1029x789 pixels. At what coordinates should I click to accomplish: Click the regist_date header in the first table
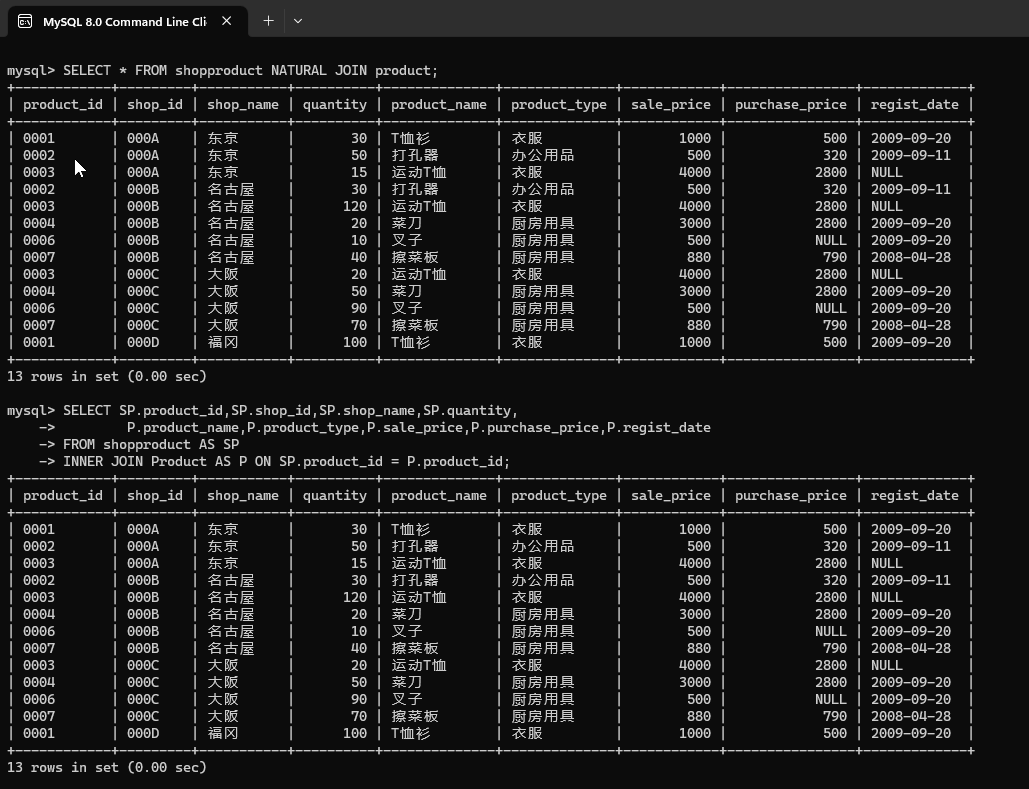coord(915,104)
